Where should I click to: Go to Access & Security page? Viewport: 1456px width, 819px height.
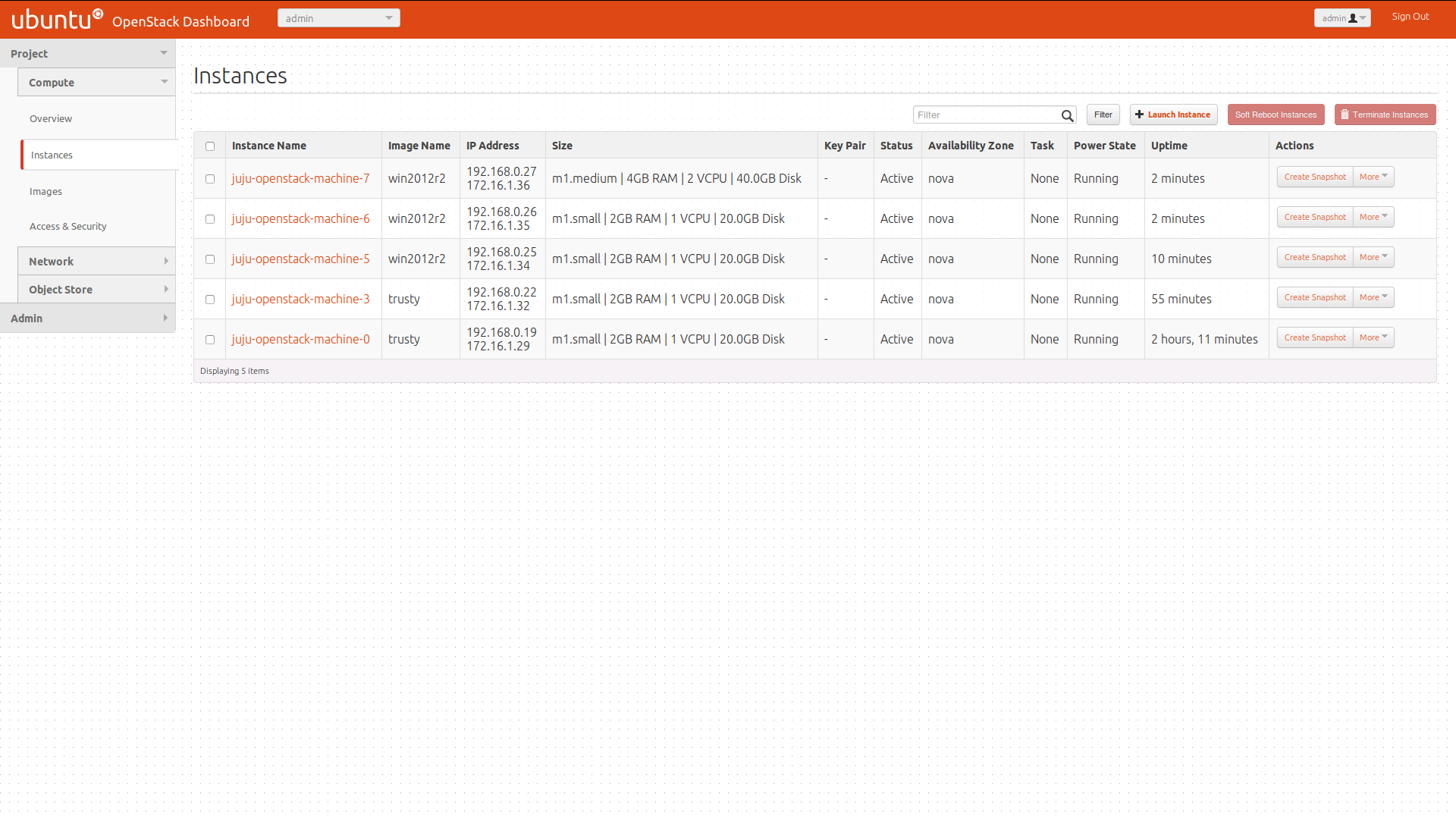(x=67, y=226)
